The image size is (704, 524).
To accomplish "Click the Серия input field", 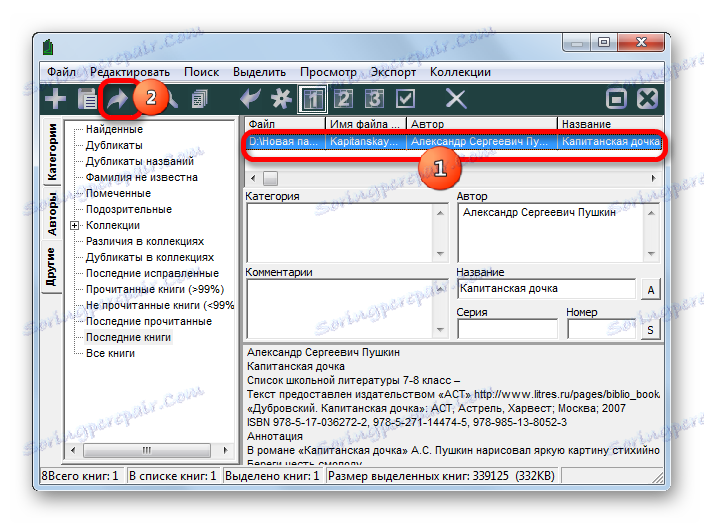I will click(507, 329).
